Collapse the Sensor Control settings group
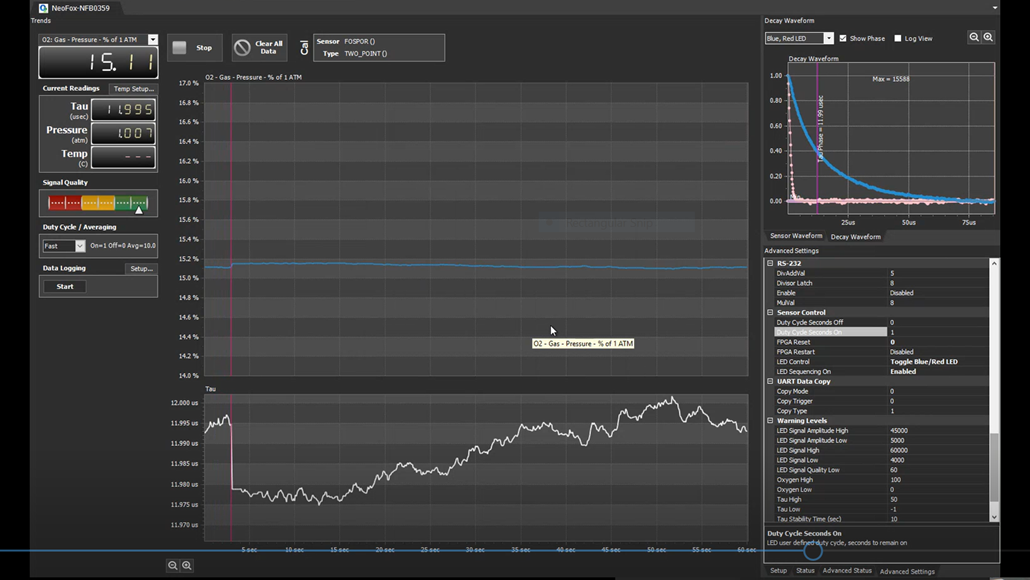Screen dimensions: 1030x580 770,313
